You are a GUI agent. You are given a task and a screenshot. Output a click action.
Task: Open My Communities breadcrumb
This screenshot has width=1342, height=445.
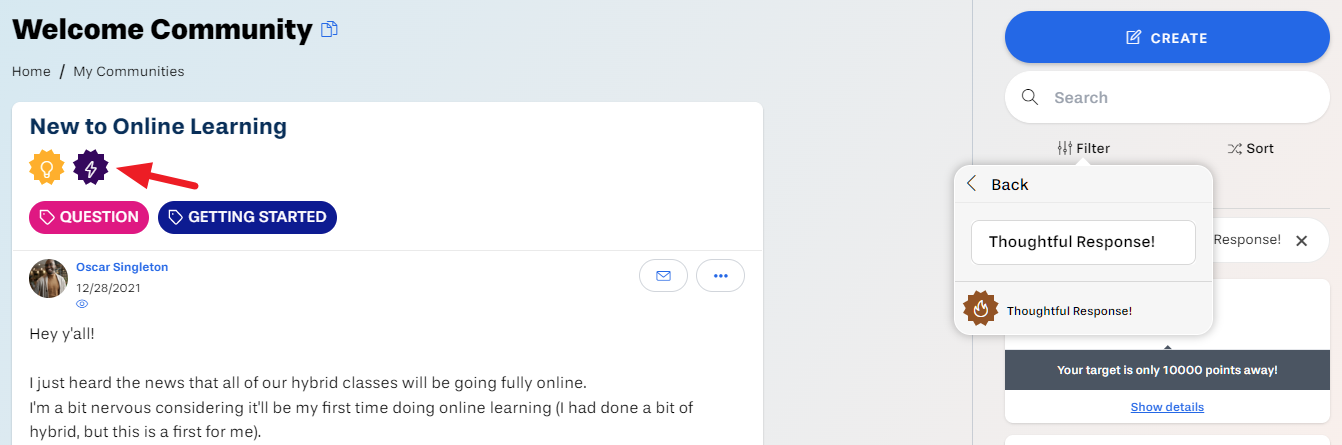(x=129, y=71)
